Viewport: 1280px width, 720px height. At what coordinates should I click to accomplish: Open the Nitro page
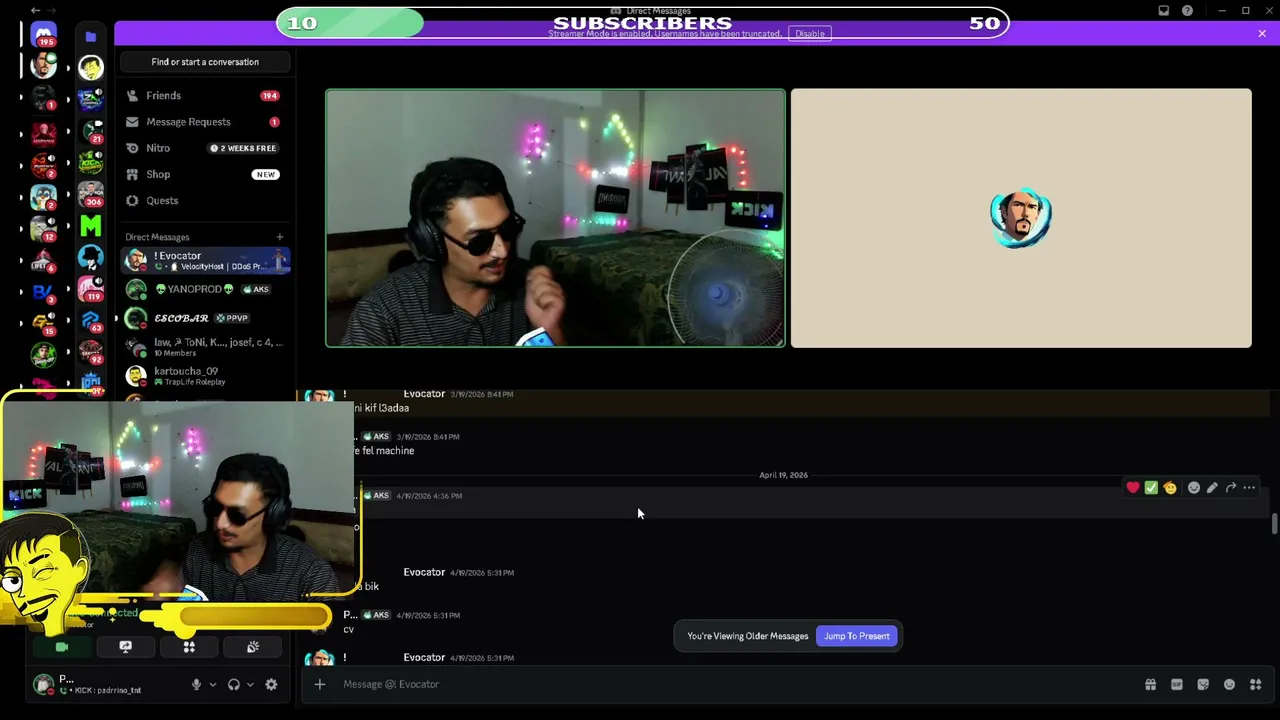coord(205,148)
